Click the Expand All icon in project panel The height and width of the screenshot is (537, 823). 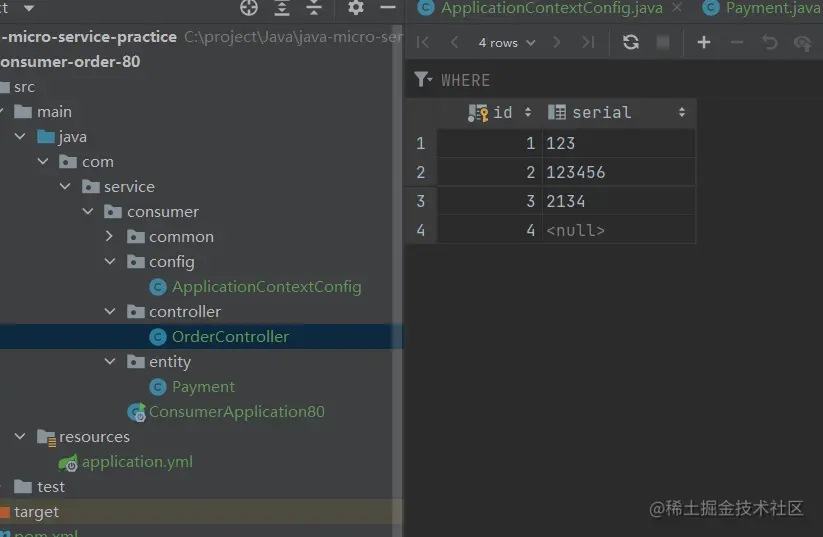click(x=282, y=8)
